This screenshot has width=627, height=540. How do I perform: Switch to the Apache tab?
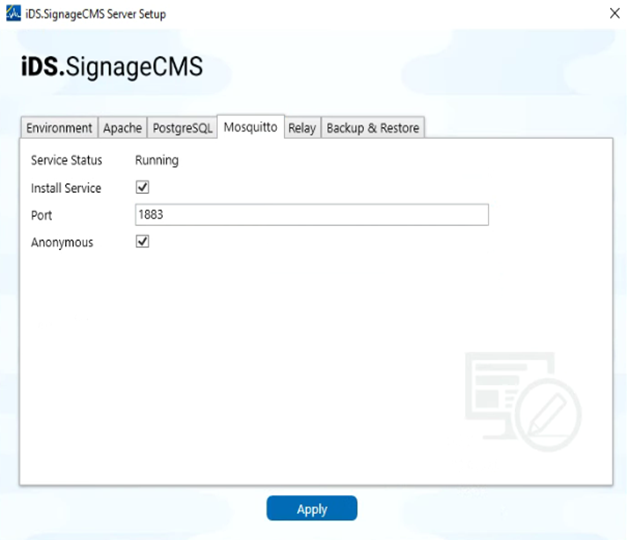tap(122, 128)
